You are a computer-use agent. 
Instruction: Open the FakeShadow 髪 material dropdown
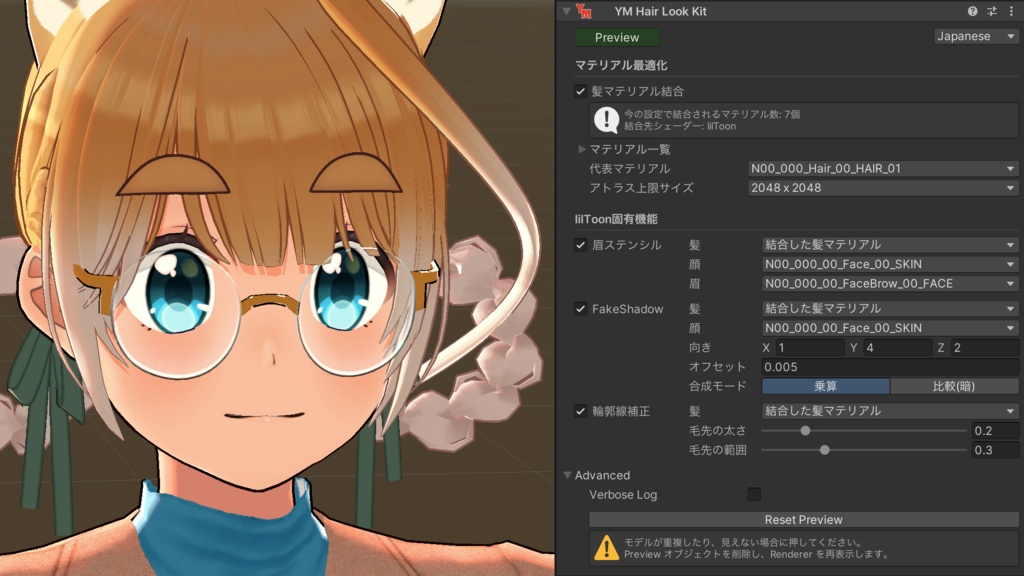tap(889, 308)
